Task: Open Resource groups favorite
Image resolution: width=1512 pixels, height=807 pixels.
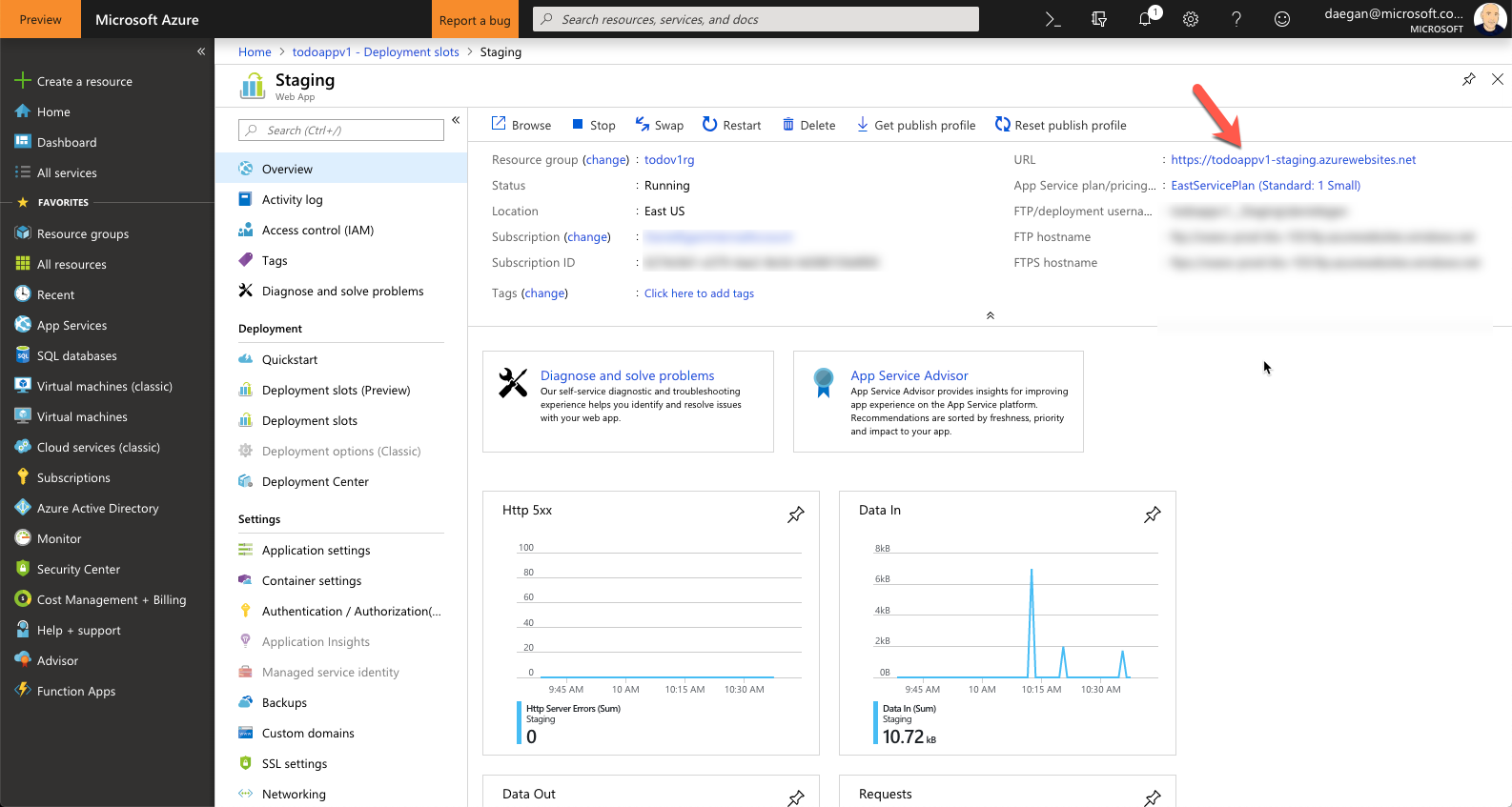Action: [107, 233]
